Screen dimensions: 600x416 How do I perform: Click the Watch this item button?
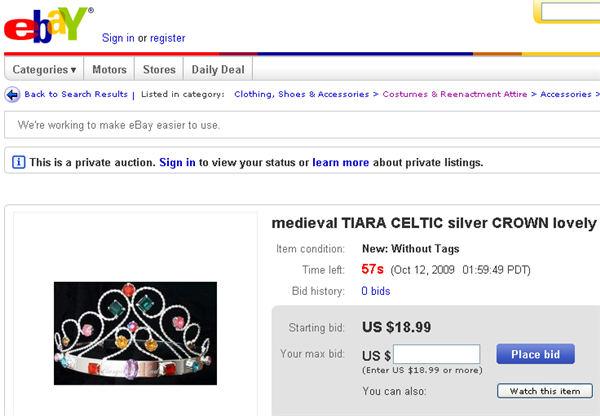(545, 391)
